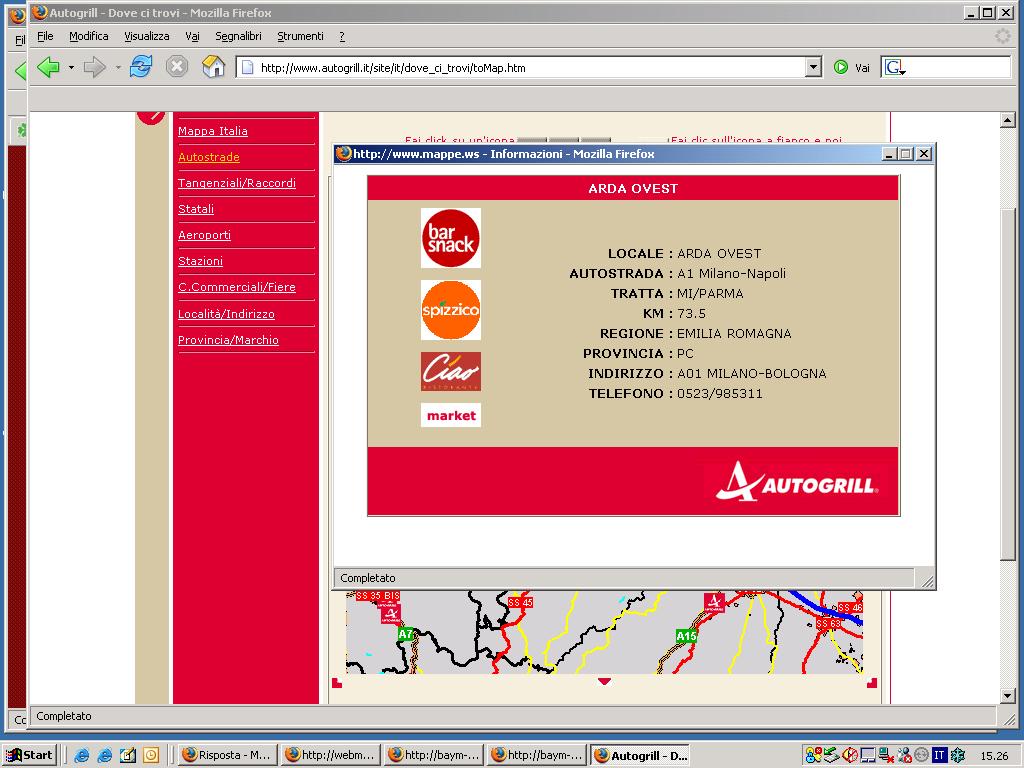Follow the Località/Indirizzo link
Viewport: 1024px width, 768px height.
[226, 314]
